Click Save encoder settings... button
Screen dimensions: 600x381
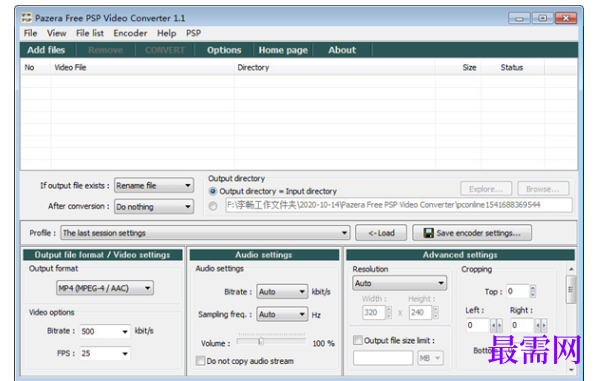point(472,233)
